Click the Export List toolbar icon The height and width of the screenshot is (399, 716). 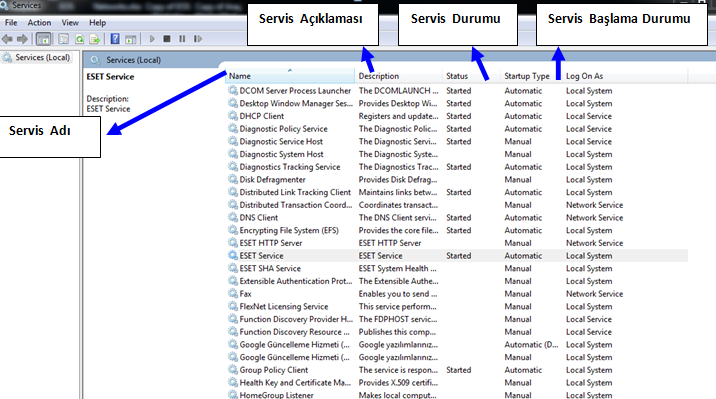pos(95,39)
